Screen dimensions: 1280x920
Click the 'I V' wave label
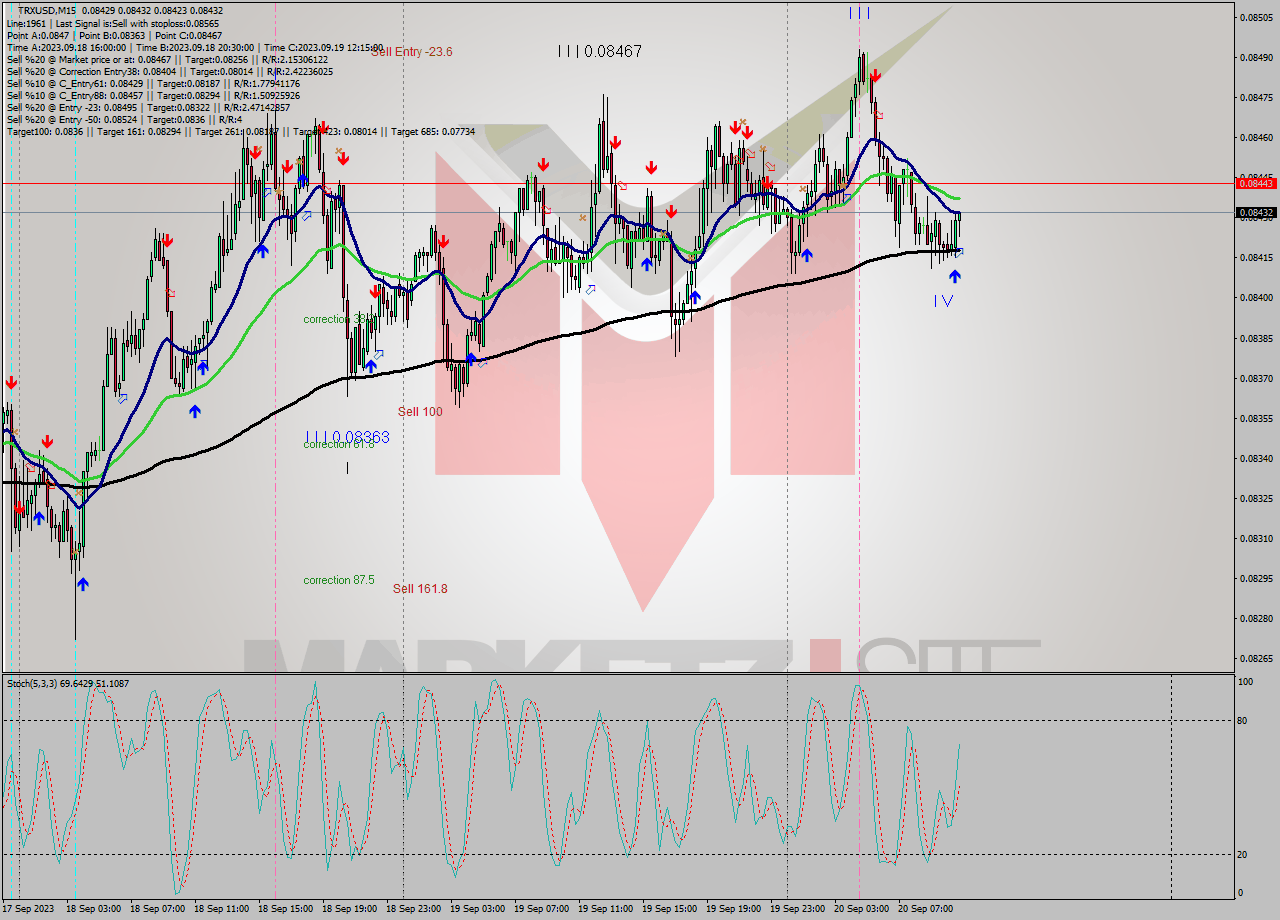point(943,300)
